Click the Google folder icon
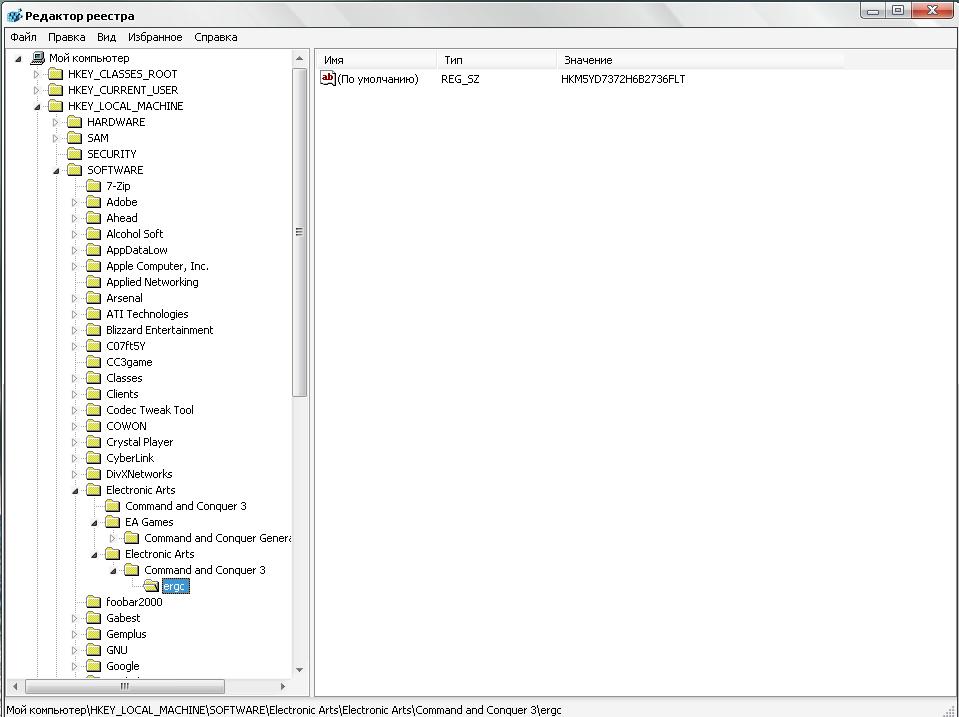Screen dimensions: 959x717 tap(94, 666)
